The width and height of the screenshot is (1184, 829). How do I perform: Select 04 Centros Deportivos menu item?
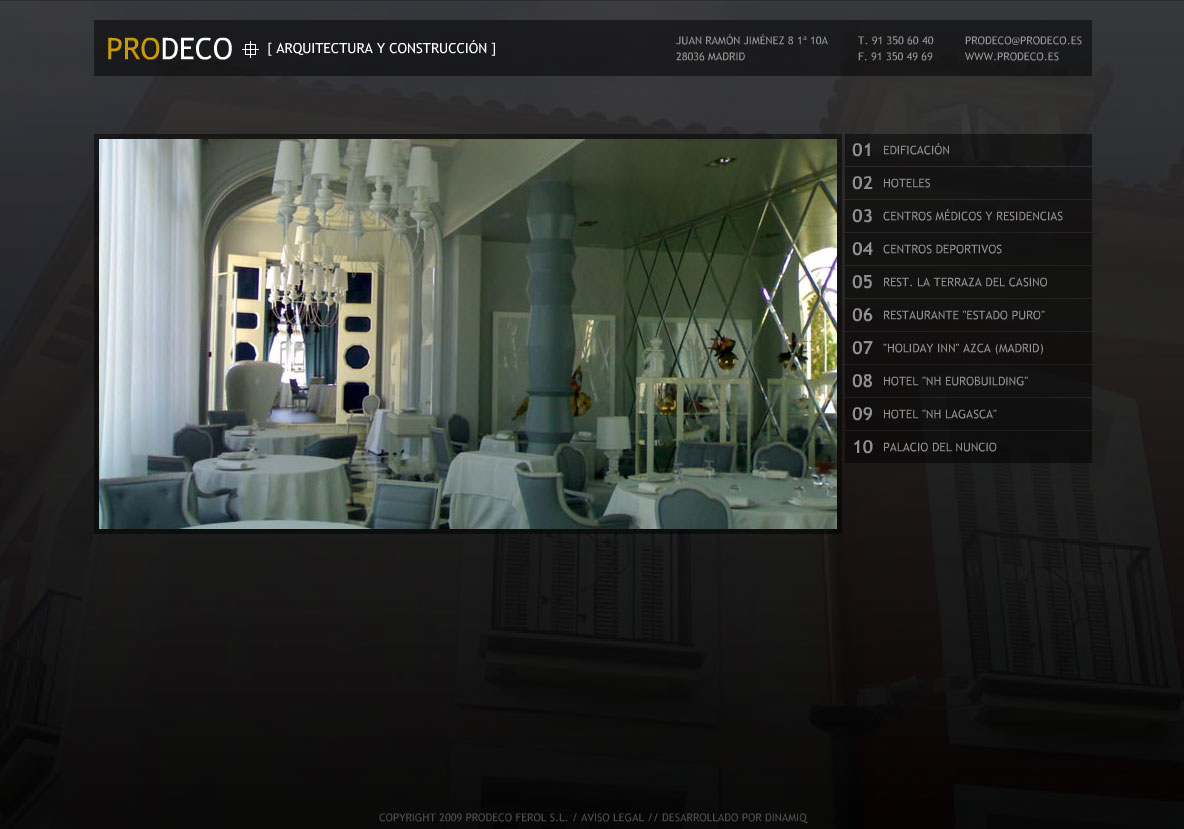click(968, 249)
